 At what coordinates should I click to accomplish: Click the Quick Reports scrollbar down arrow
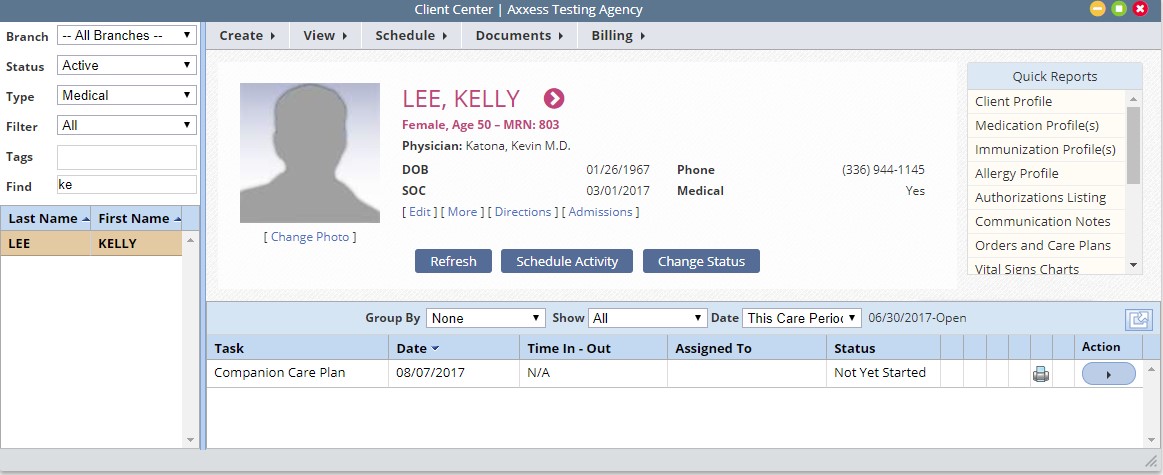coord(1133,265)
